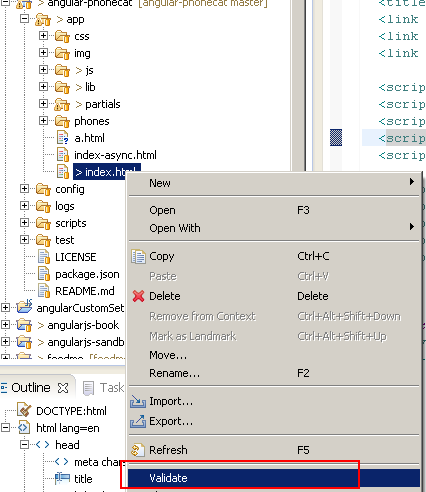The width and height of the screenshot is (426, 492).
Task: Expand the phones folder node
Action: pyautogui.click(x=43, y=120)
